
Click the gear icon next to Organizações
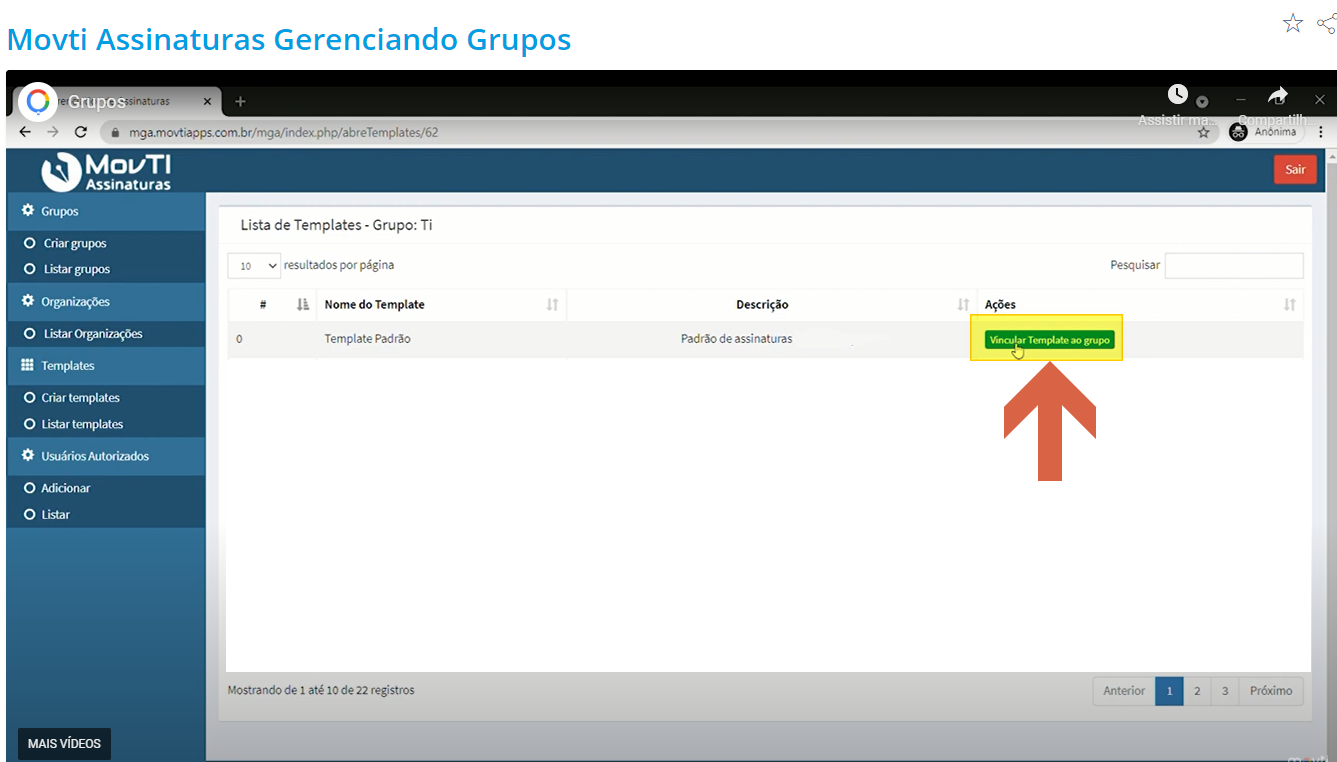pyautogui.click(x=28, y=301)
